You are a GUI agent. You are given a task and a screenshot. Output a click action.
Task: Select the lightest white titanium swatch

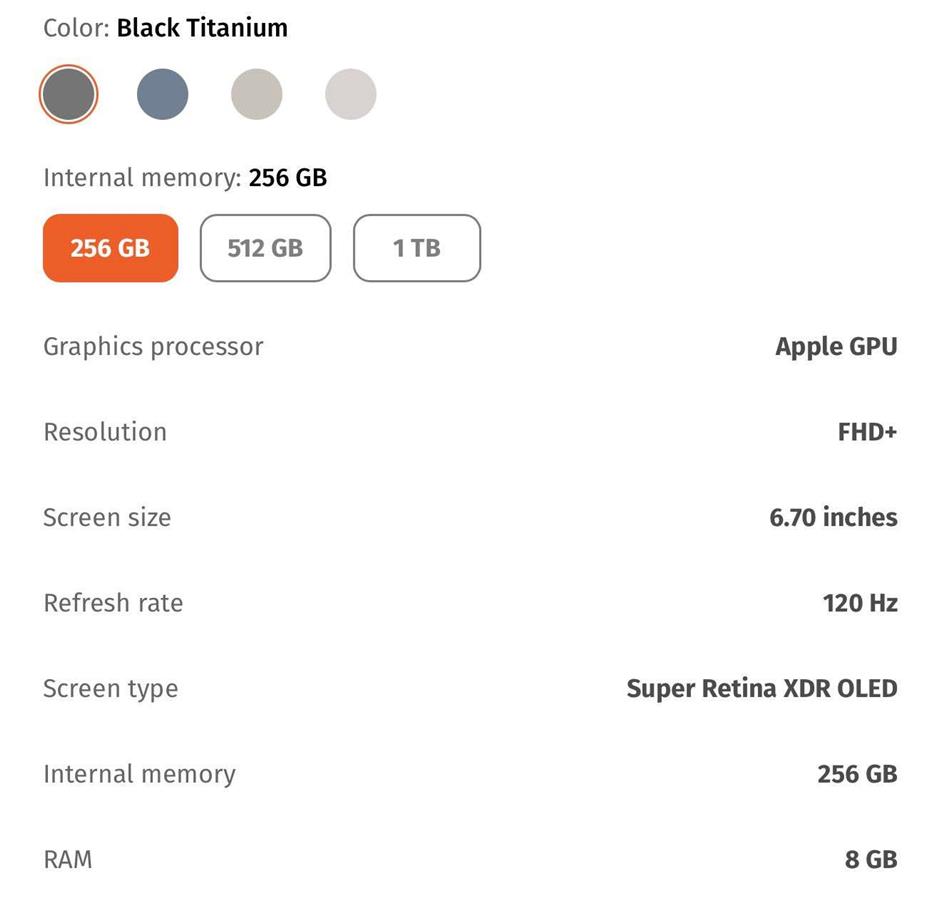point(351,95)
